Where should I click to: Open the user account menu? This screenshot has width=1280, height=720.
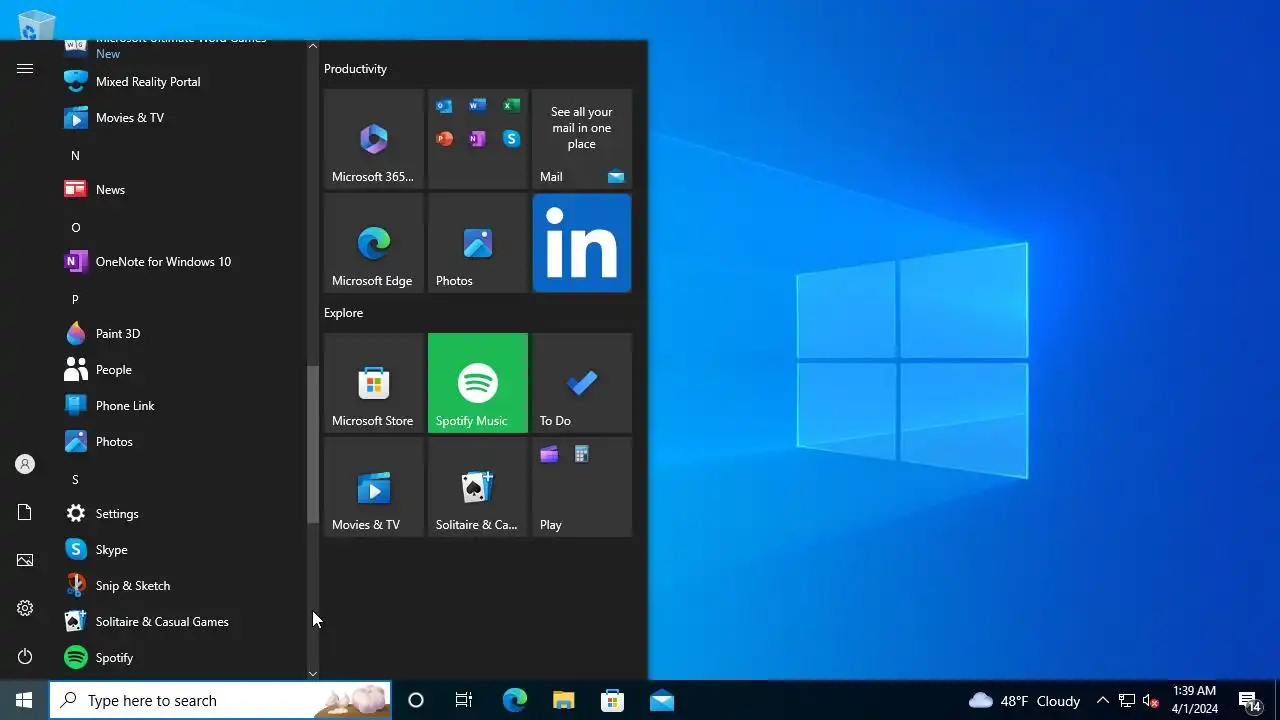click(x=25, y=464)
